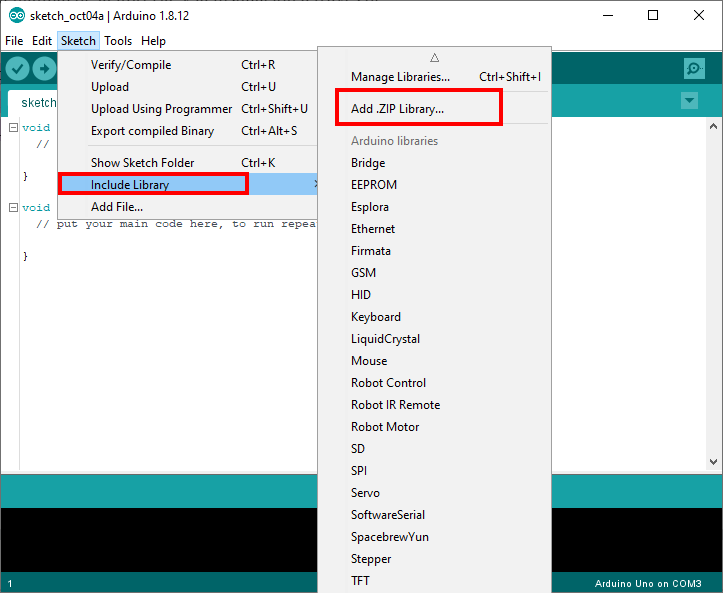
Task: Click the Verify checkmark toolbar button
Action: click(x=18, y=69)
